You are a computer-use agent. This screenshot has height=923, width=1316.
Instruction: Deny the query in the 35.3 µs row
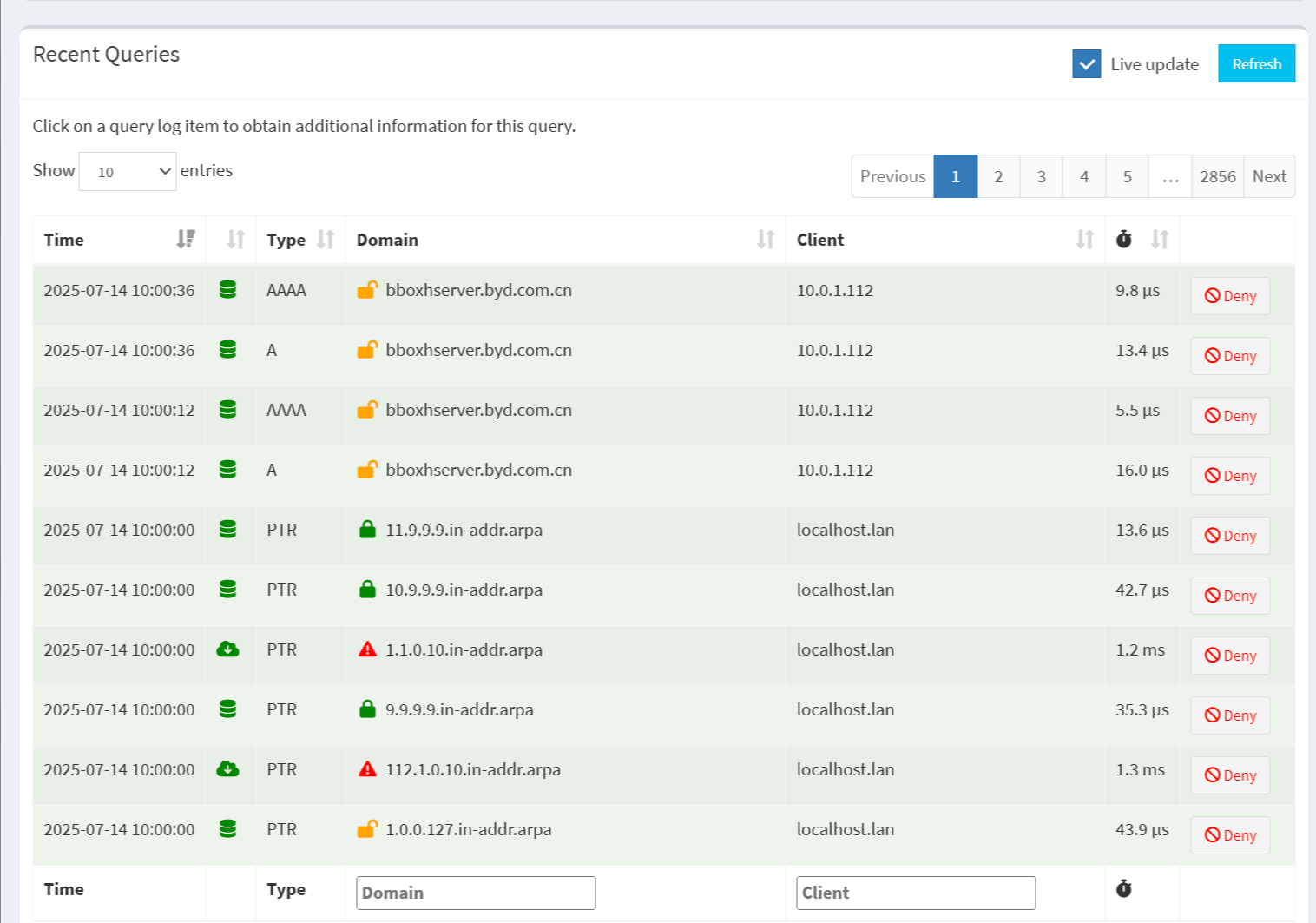pyautogui.click(x=1230, y=715)
